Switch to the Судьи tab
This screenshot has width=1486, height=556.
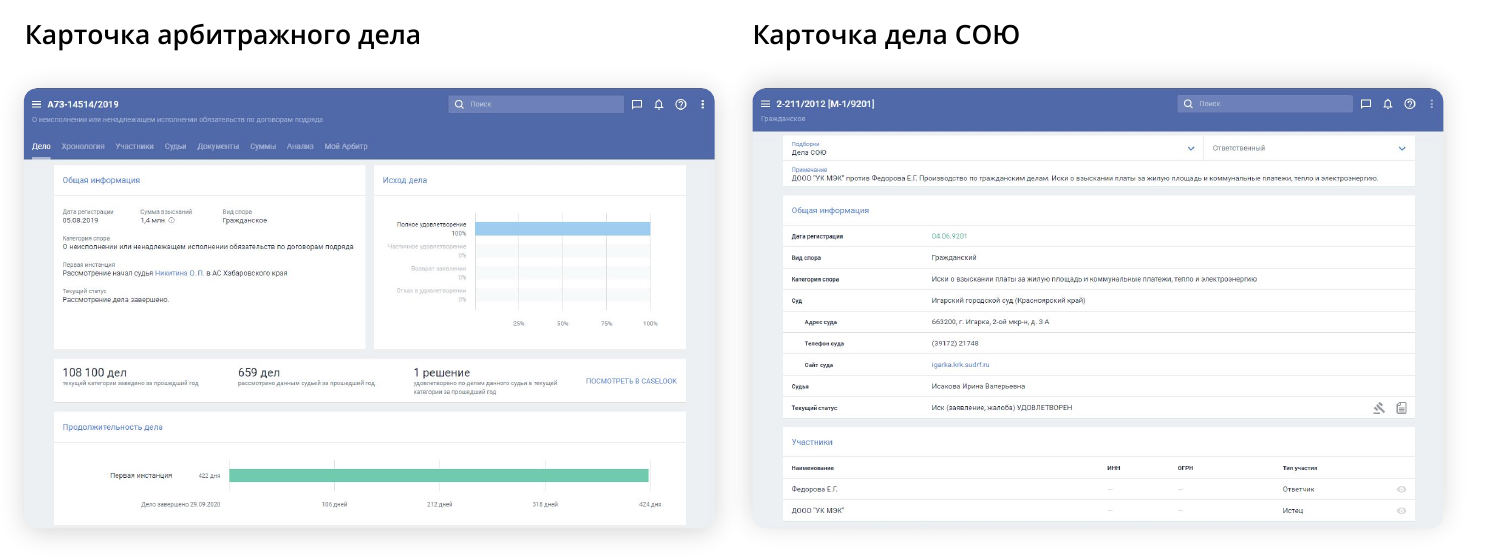(x=176, y=146)
